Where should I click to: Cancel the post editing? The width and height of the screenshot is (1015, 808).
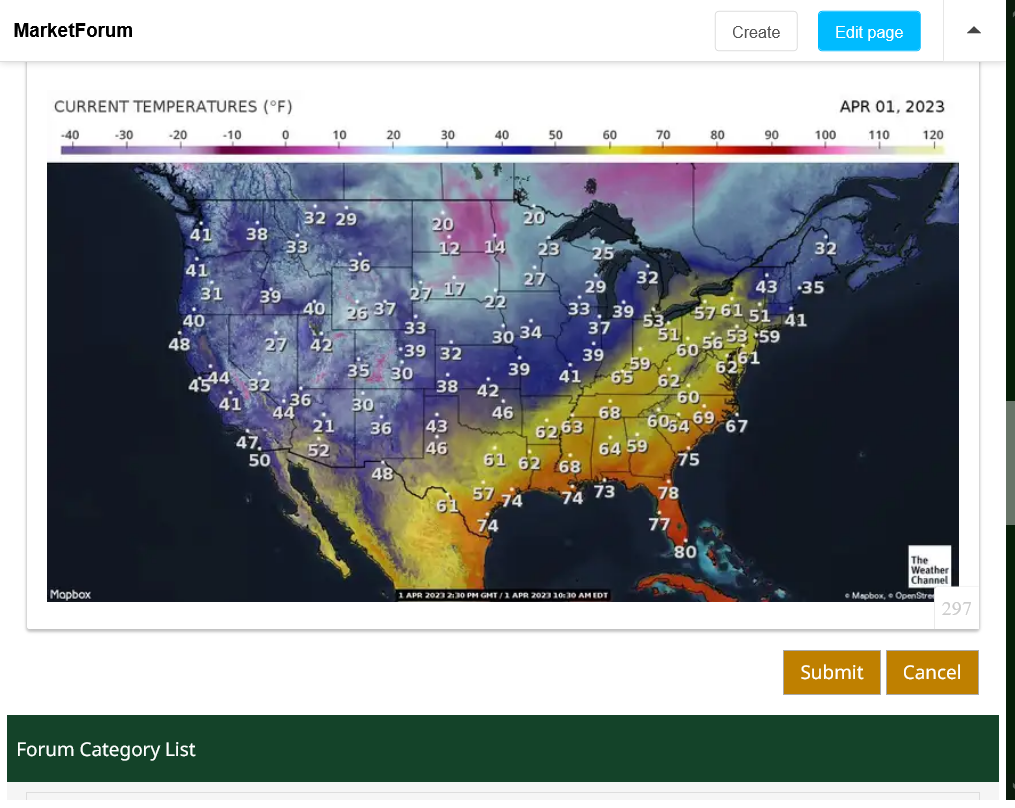[x=931, y=672]
